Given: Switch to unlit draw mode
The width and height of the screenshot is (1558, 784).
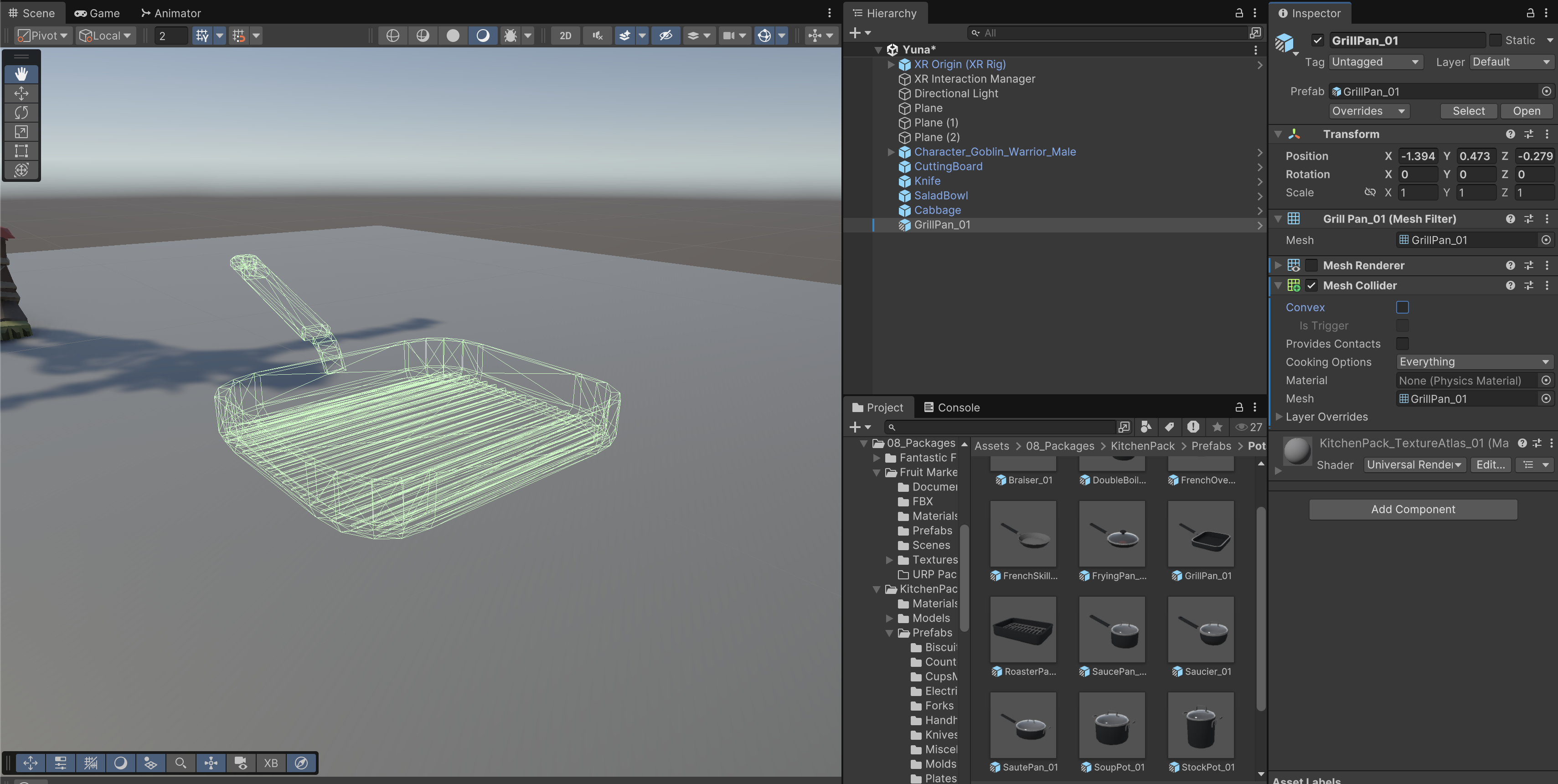Looking at the screenshot, I should tap(452, 36).
